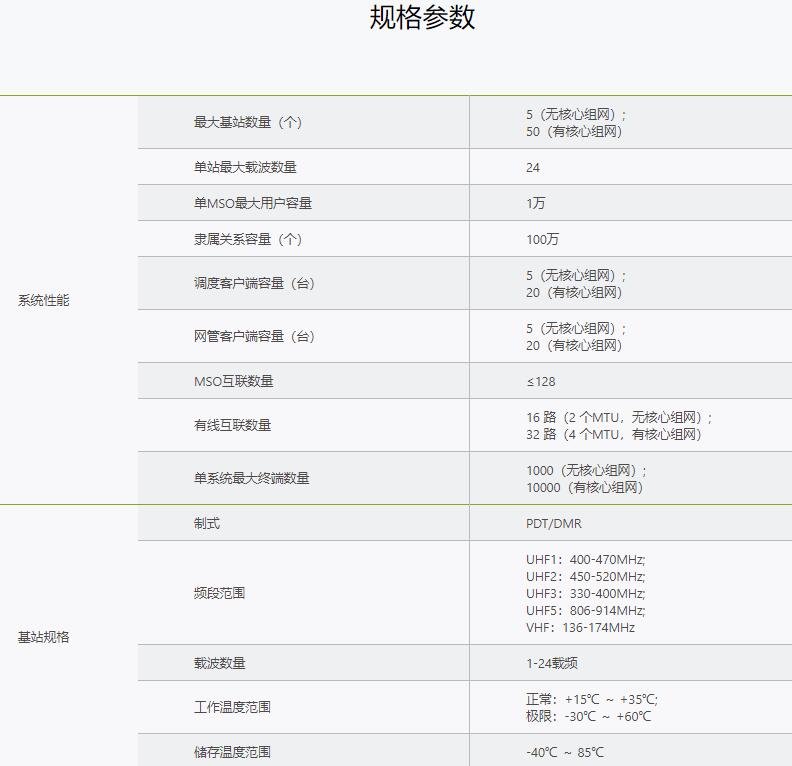
Task: Click the MSO互联数量 row label
Action: pos(234,381)
